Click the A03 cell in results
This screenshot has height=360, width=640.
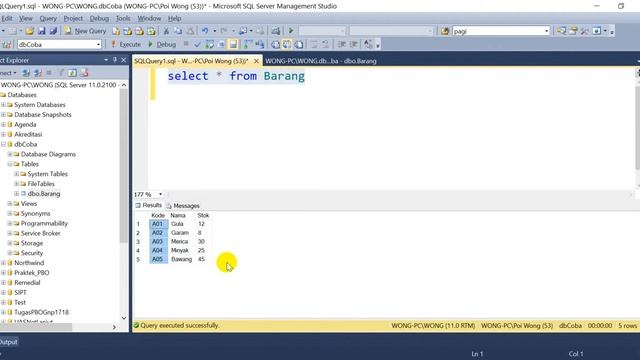coord(158,242)
